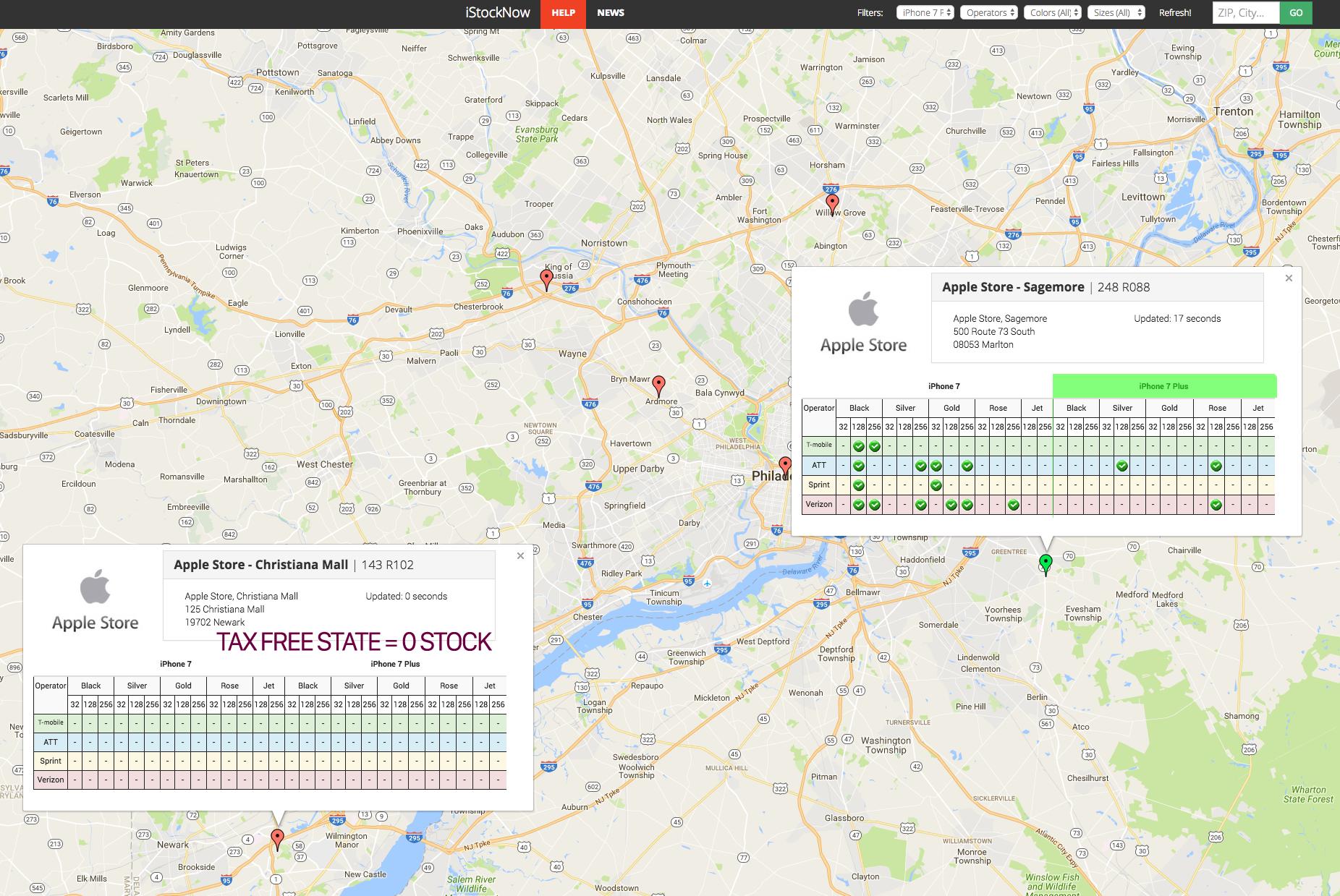Click the Pottstown label on the map
The image size is (1340, 896).
pyautogui.click(x=278, y=72)
